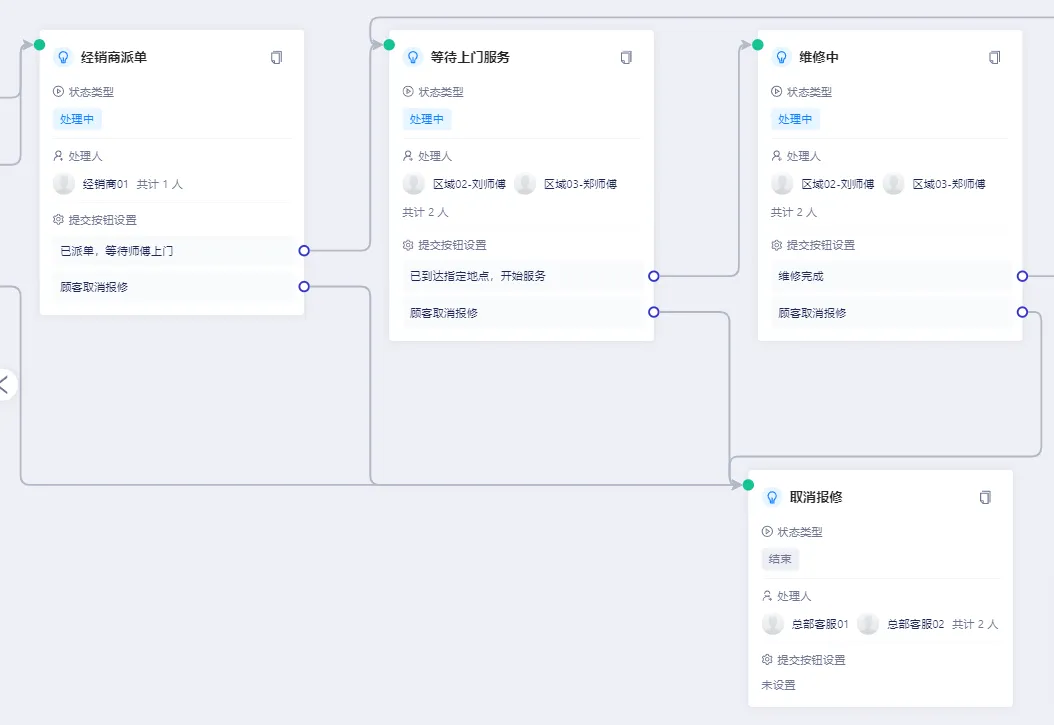The width and height of the screenshot is (1054, 725).
Task: Click avatar of 经销商01
Action: click(x=64, y=183)
